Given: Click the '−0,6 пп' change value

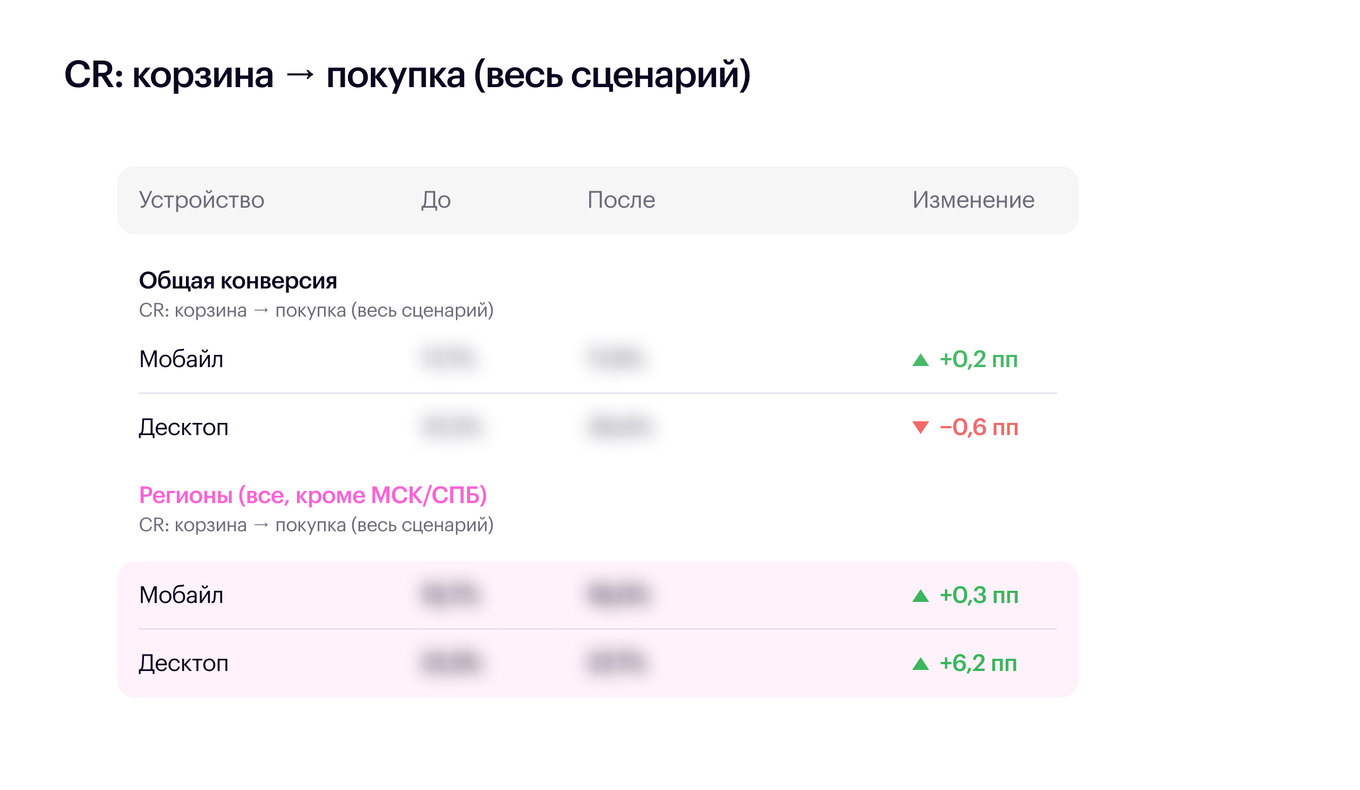Looking at the screenshot, I should coord(979,427).
